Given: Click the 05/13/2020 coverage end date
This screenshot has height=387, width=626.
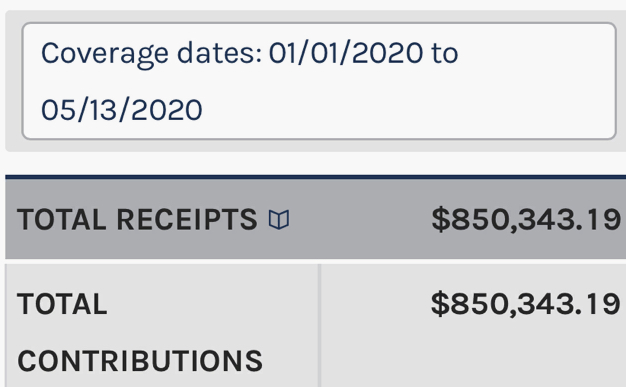Looking at the screenshot, I should click(122, 110).
